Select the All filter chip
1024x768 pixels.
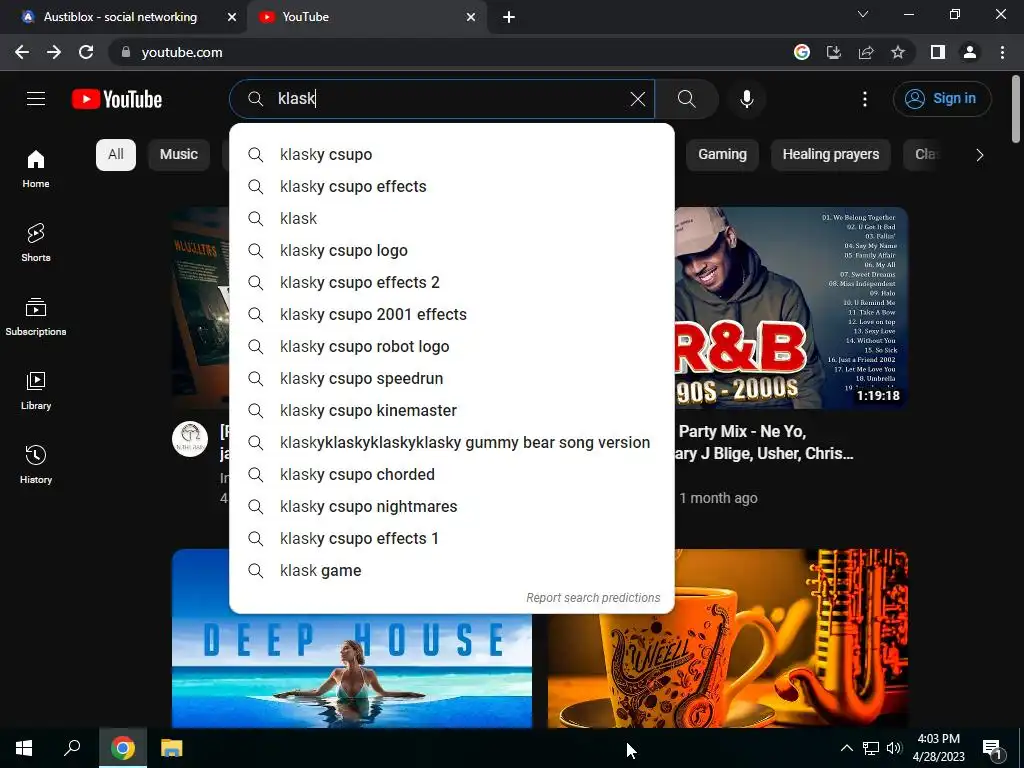click(116, 155)
